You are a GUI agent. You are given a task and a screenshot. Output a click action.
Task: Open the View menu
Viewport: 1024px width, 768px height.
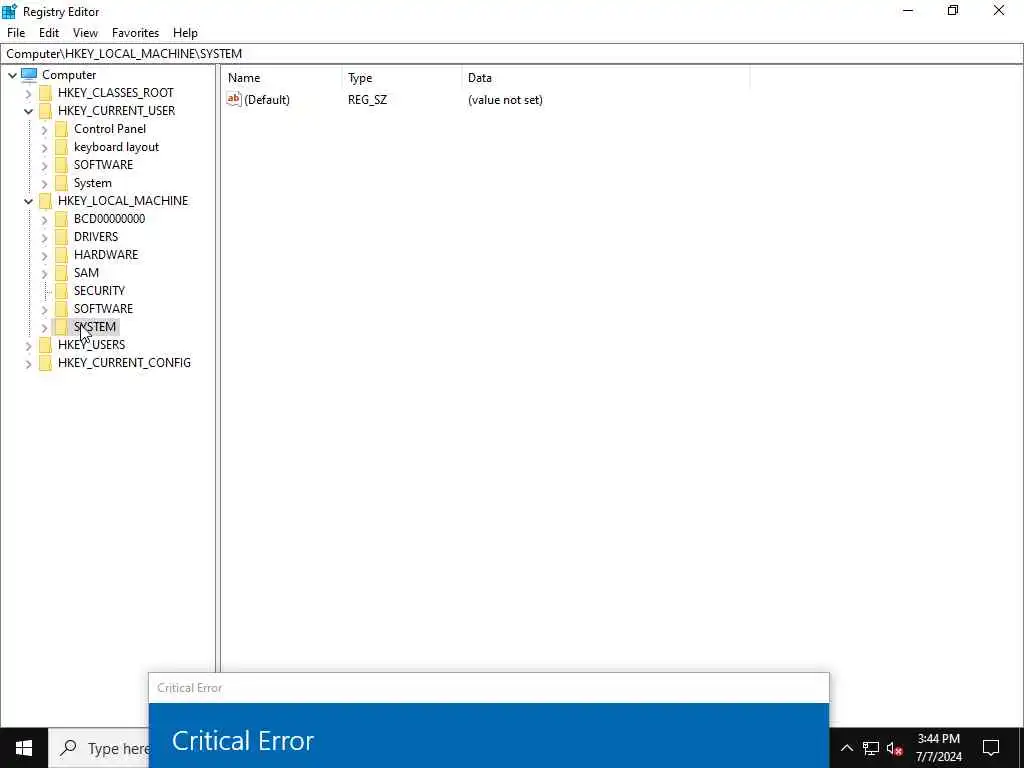pos(85,33)
